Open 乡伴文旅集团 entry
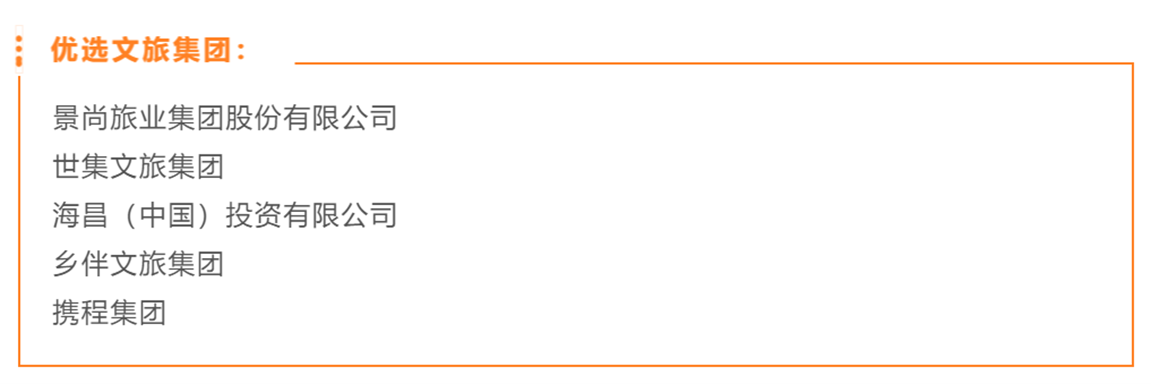 [138, 264]
